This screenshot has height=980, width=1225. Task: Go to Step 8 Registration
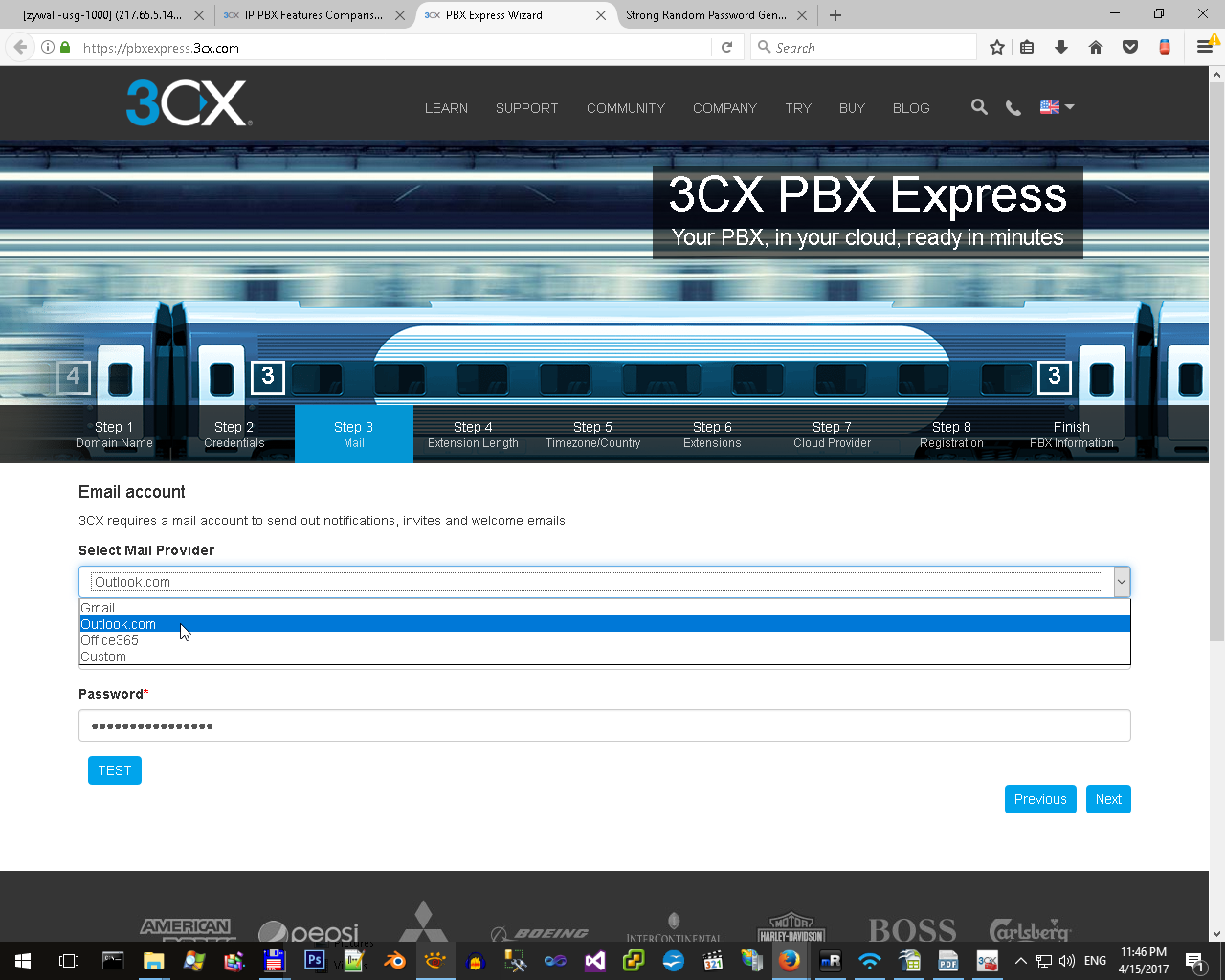[951, 434]
